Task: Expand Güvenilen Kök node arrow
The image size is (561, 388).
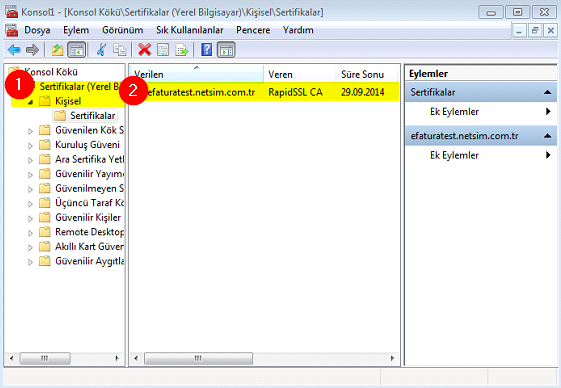Action: [x=30, y=131]
